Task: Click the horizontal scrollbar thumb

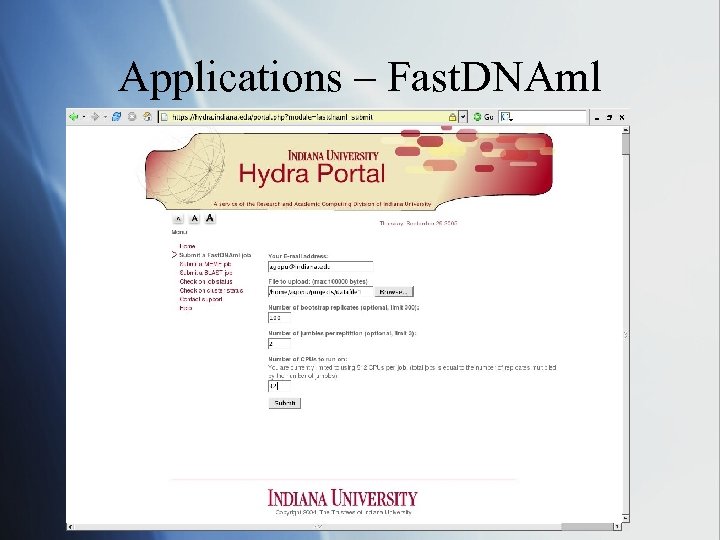Action: tap(587, 527)
